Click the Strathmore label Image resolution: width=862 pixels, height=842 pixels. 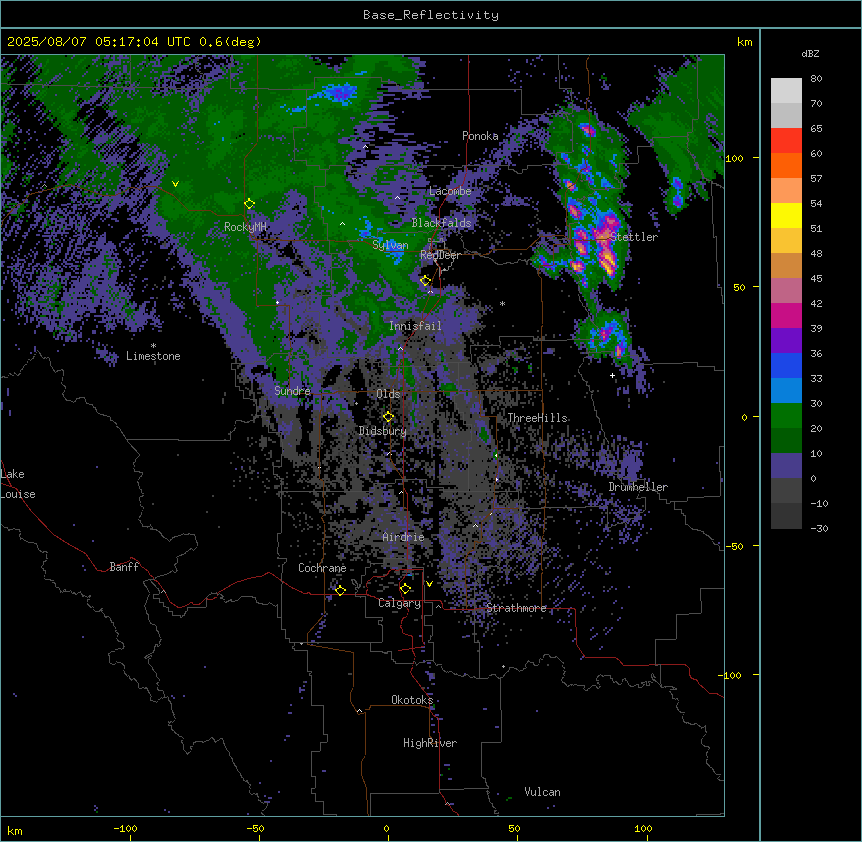click(516, 608)
